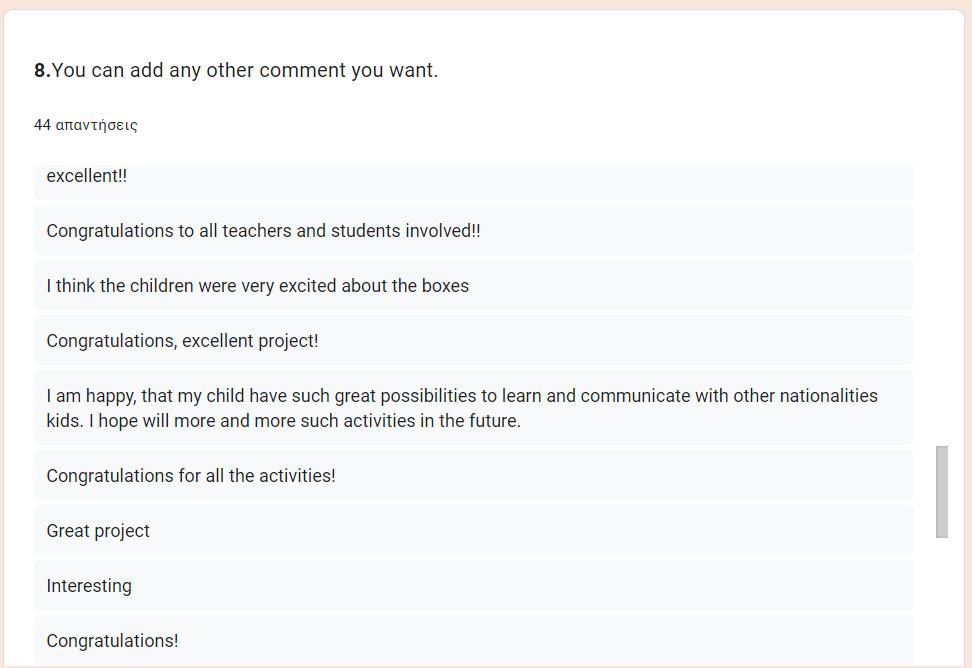The height and width of the screenshot is (668, 972).
Task: Click the word "nationalities" in the long response
Action: pos(828,396)
